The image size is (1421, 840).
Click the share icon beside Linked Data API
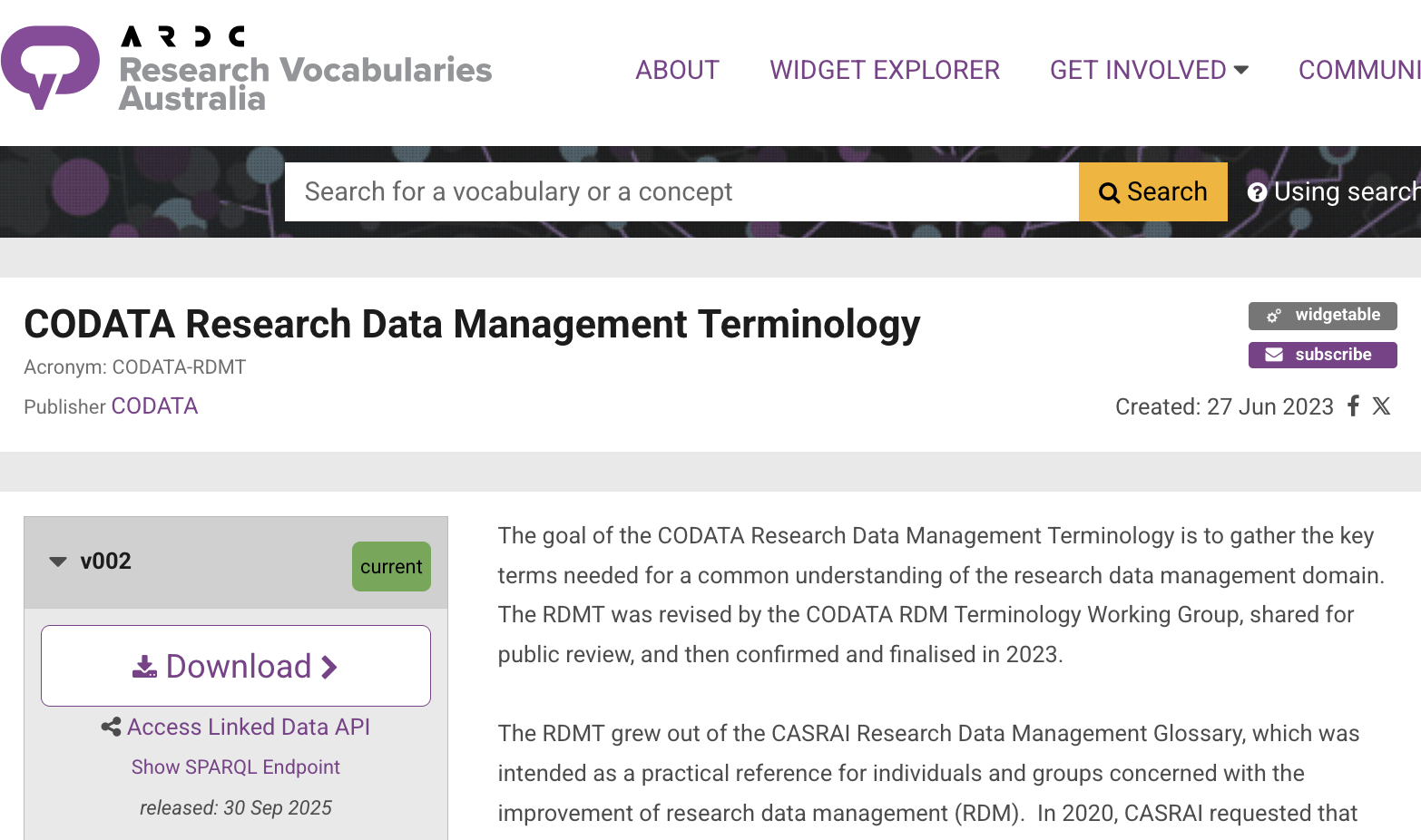tap(111, 728)
